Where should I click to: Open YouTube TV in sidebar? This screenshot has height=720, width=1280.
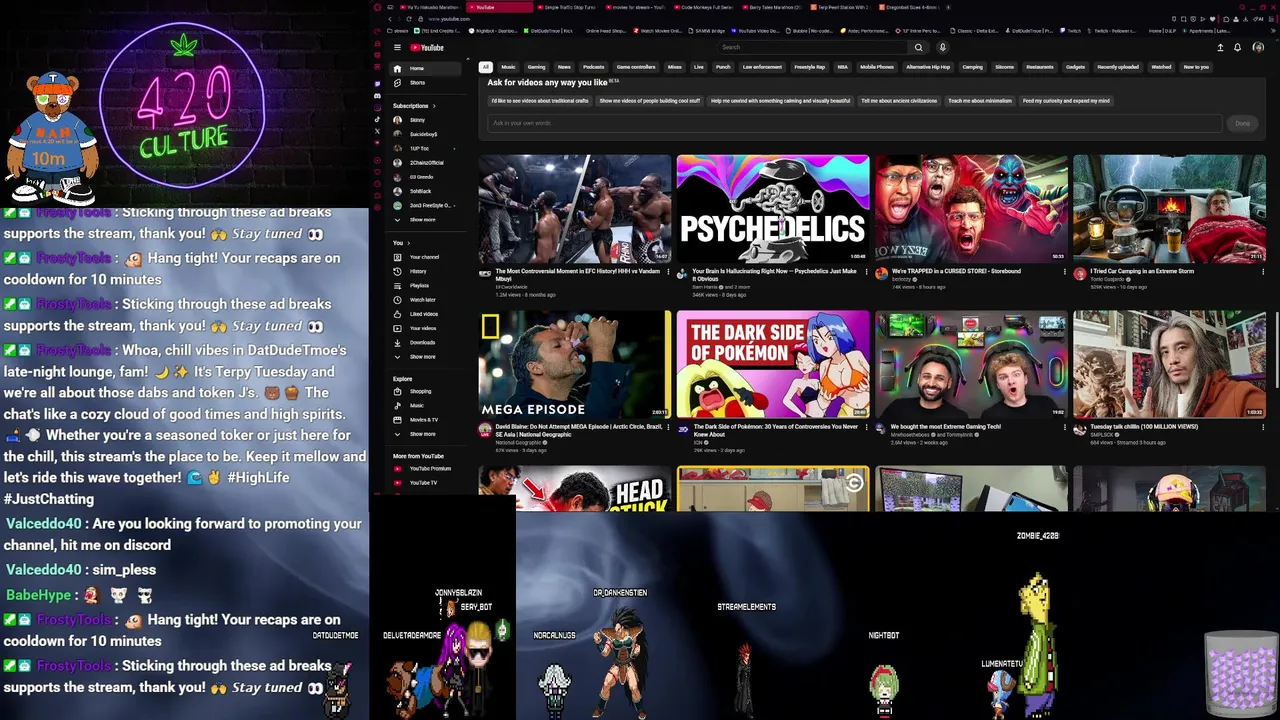tap(425, 483)
